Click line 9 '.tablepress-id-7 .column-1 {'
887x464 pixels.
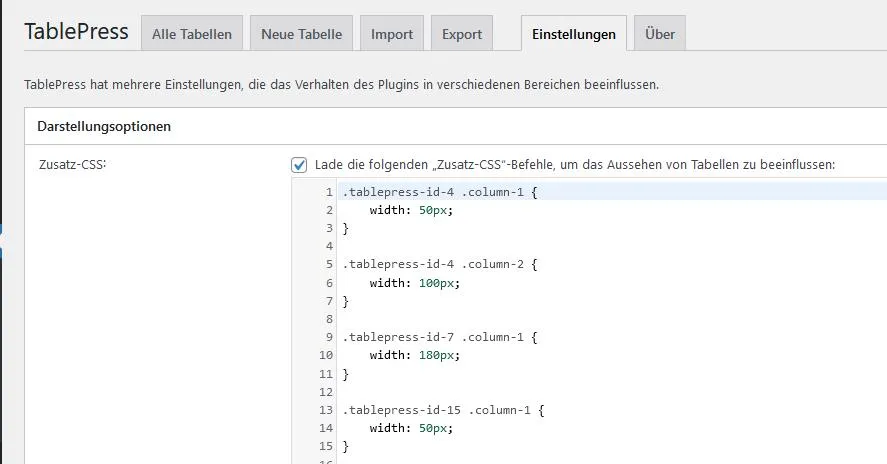[440, 337]
